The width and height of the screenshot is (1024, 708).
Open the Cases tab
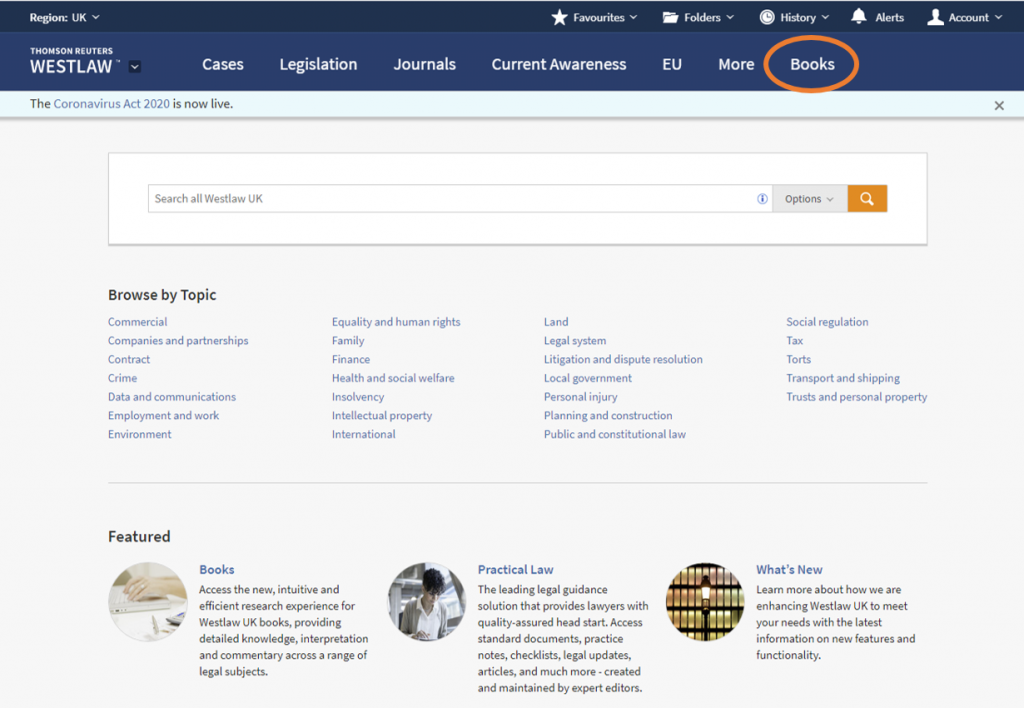[222, 64]
